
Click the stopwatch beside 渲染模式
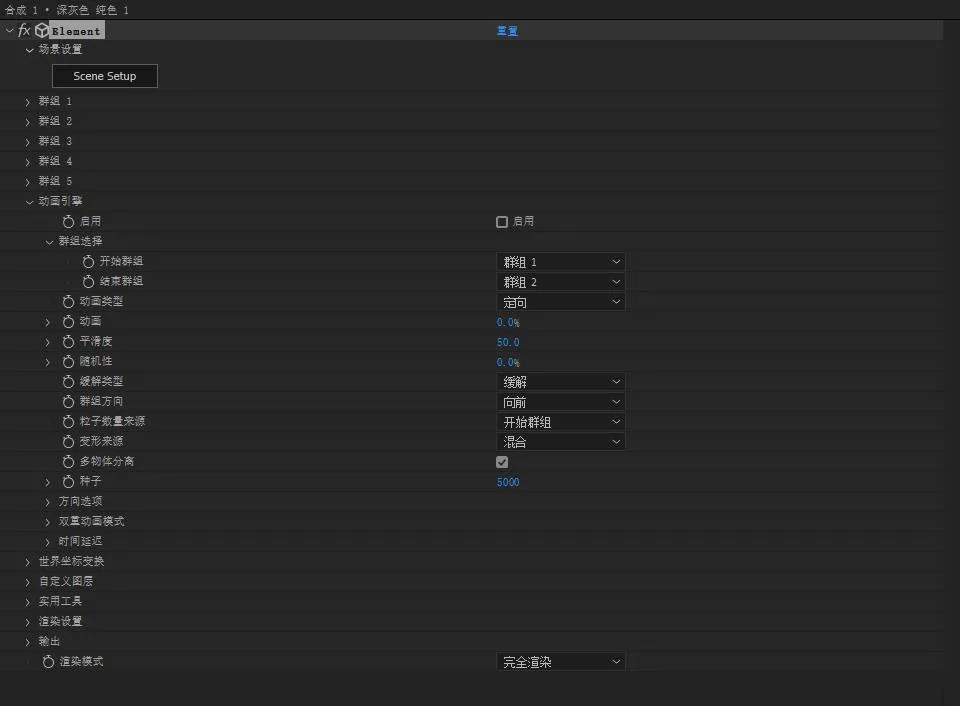(48, 662)
